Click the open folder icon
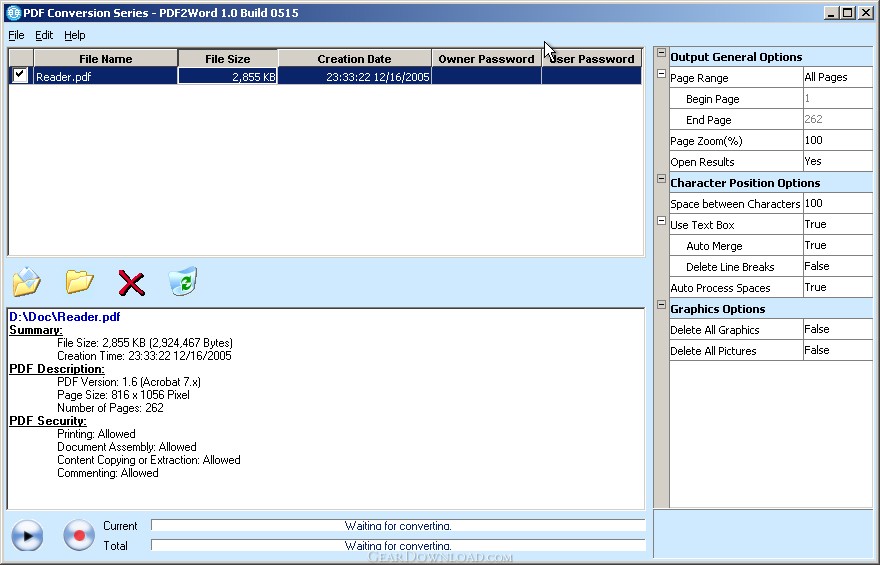880x565 pixels. coord(79,281)
